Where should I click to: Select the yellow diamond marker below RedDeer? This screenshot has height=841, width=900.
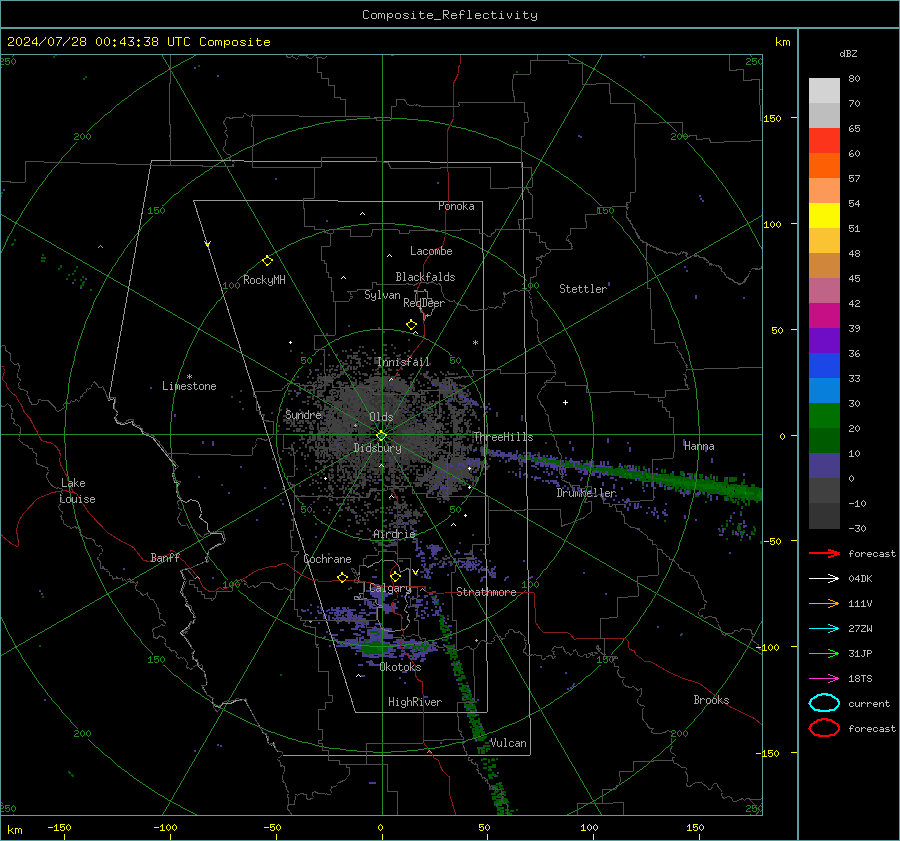[411, 325]
